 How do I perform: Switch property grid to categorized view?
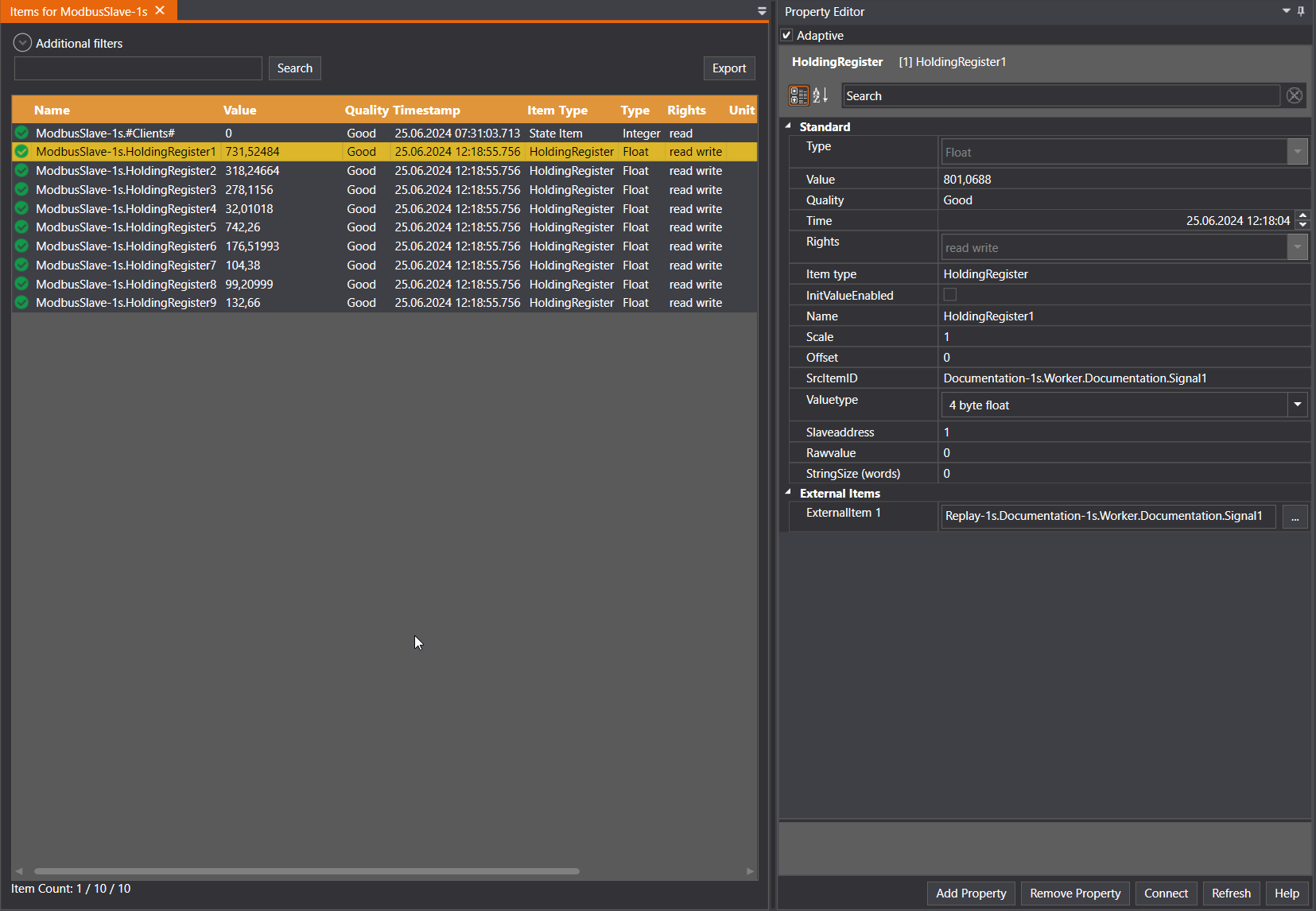pos(798,95)
